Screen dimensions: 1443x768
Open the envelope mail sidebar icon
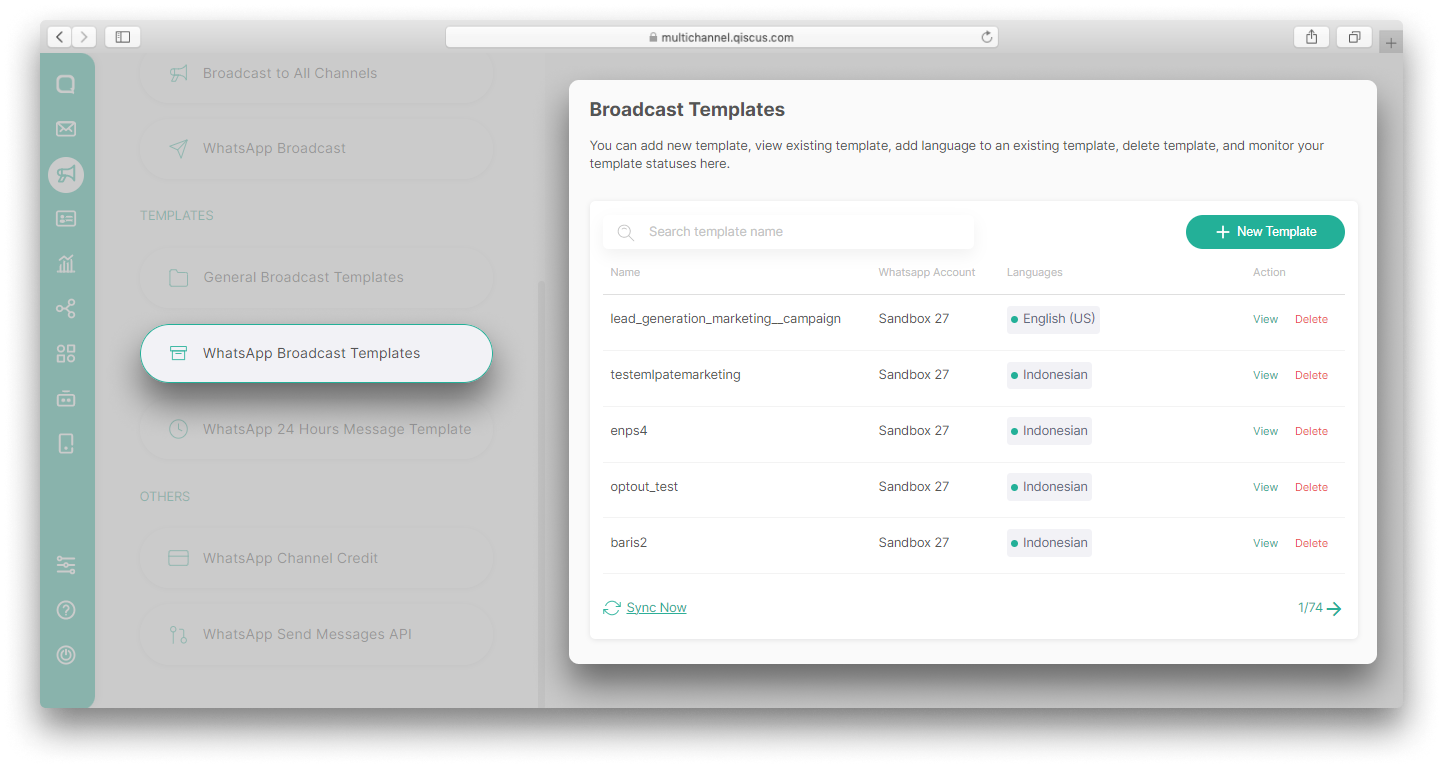click(x=66, y=129)
